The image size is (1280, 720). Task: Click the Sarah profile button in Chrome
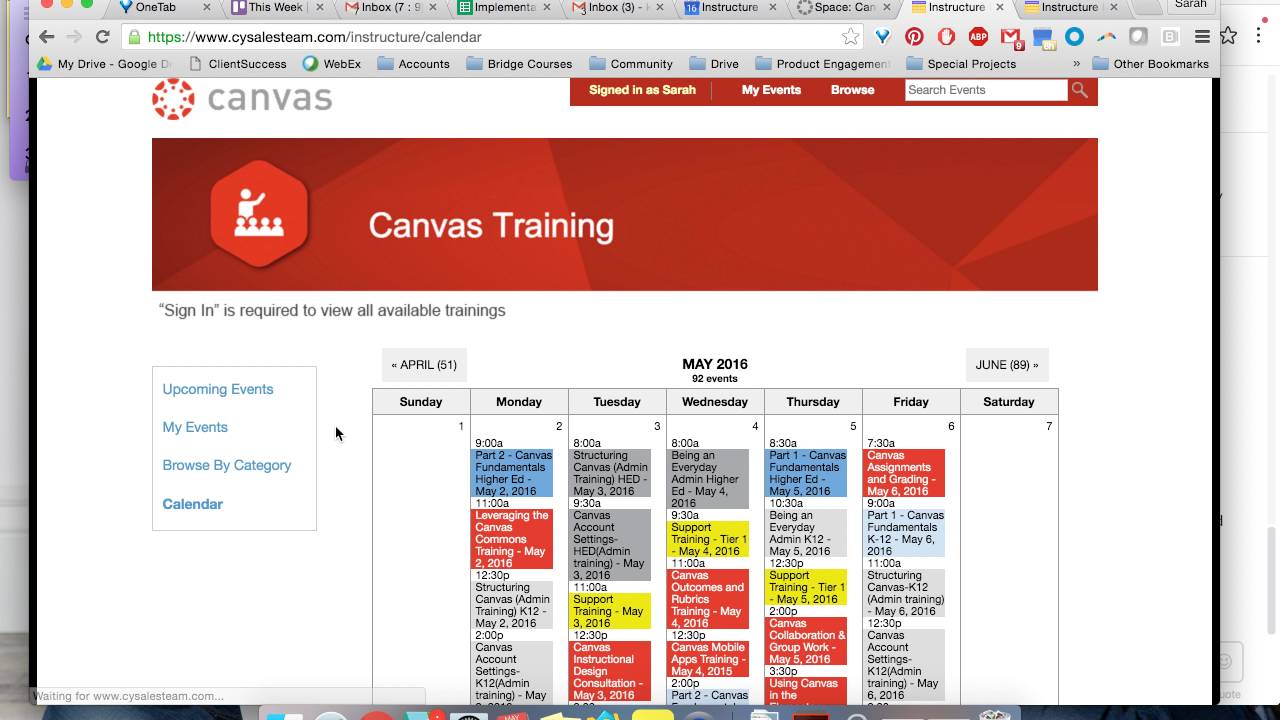[1190, 5]
